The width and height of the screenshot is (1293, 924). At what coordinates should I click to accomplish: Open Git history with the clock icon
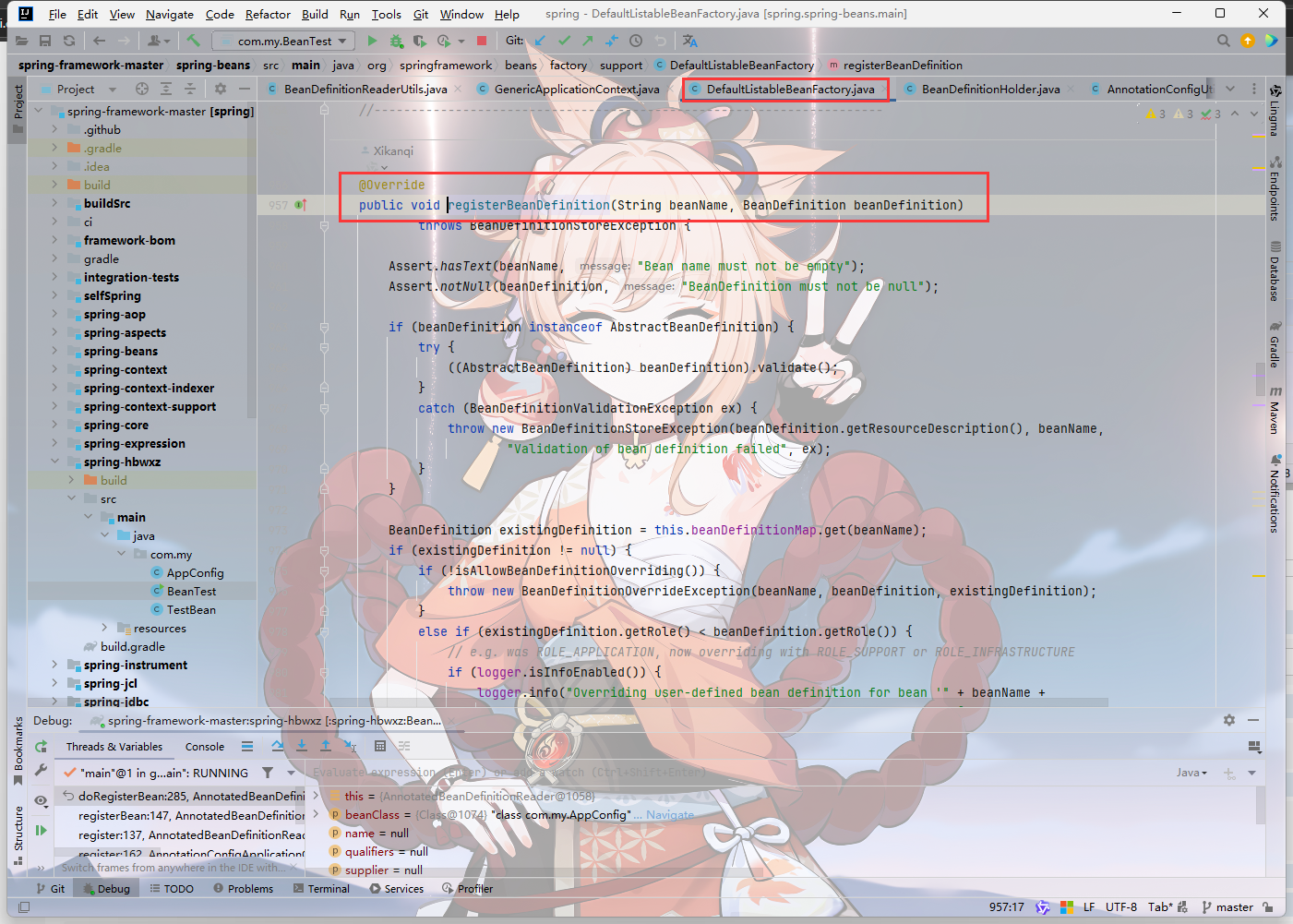pyautogui.click(x=636, y=41)
